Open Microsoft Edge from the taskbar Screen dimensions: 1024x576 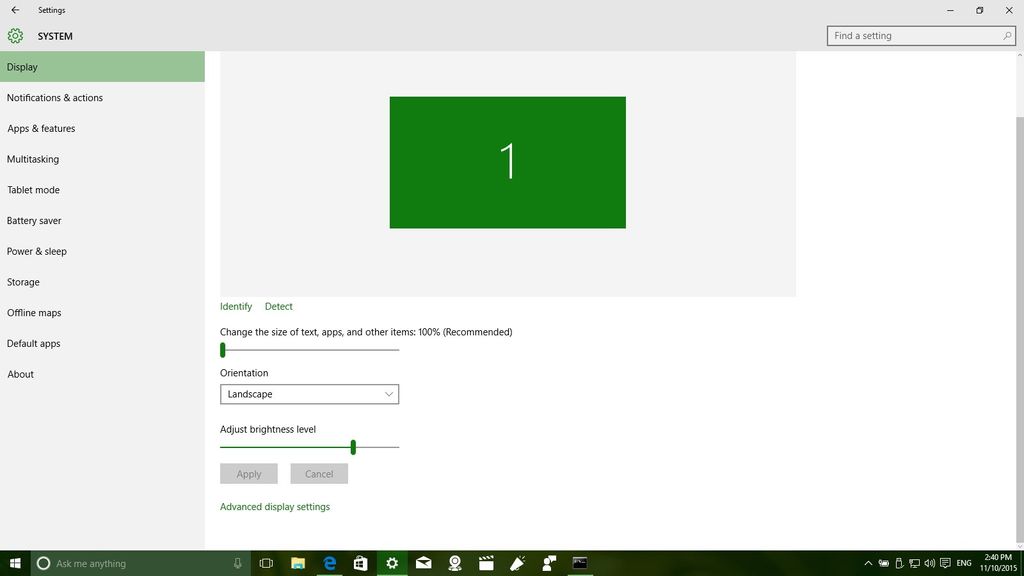pos(329,563)
